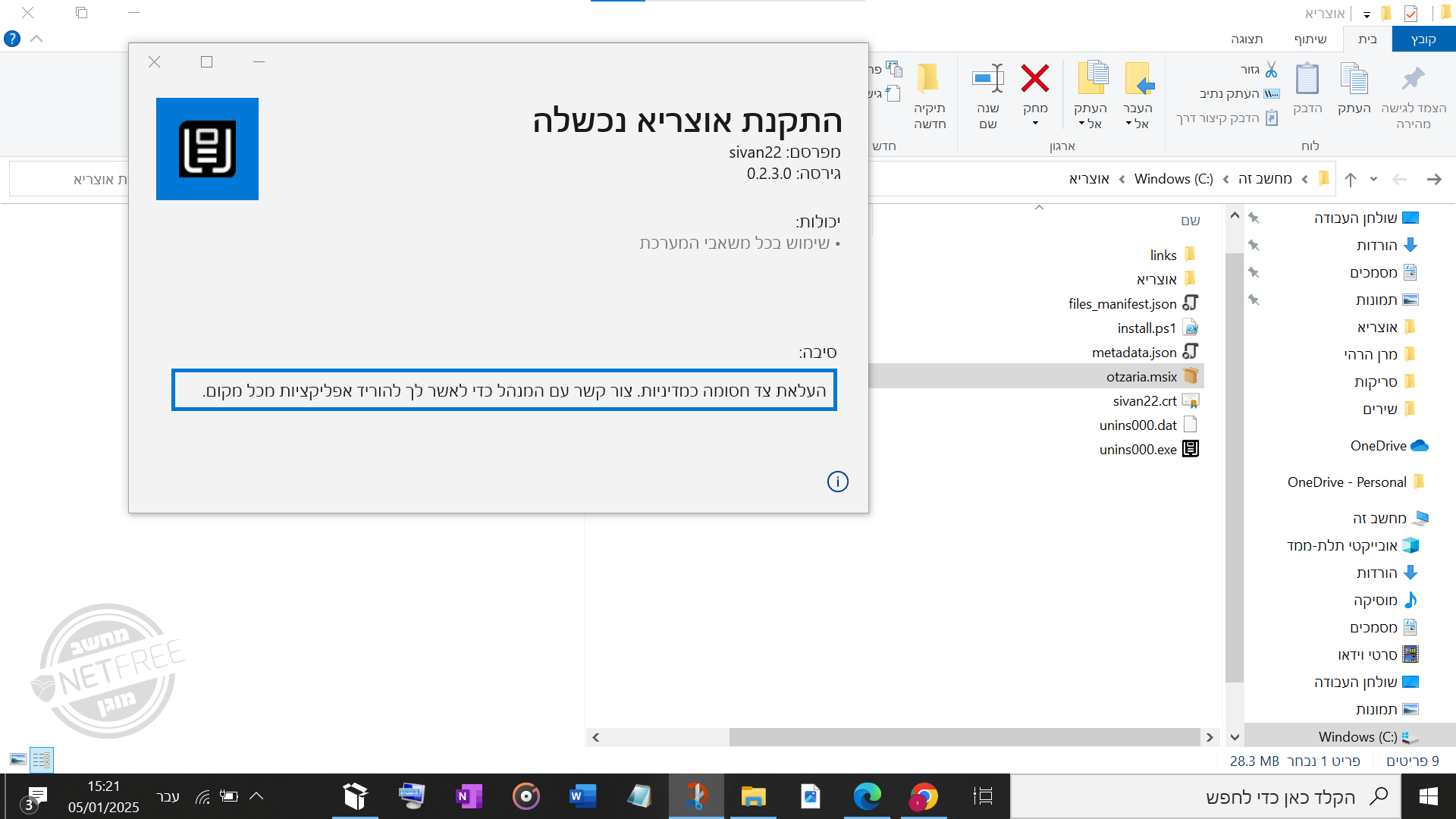Click the navigation arrow beside the Up arrow
Viewport: 1456px width, 819px height.
[x=1399, y=180]
